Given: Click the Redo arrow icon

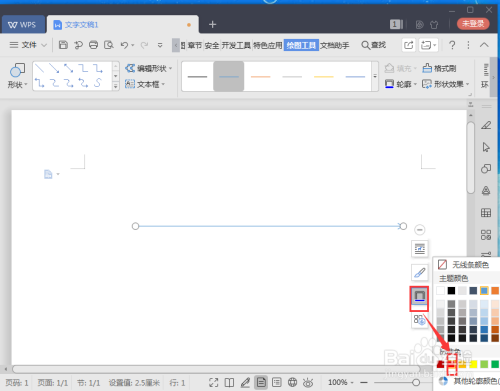Looking at the screenshot, I should click(x=144, y=45).
